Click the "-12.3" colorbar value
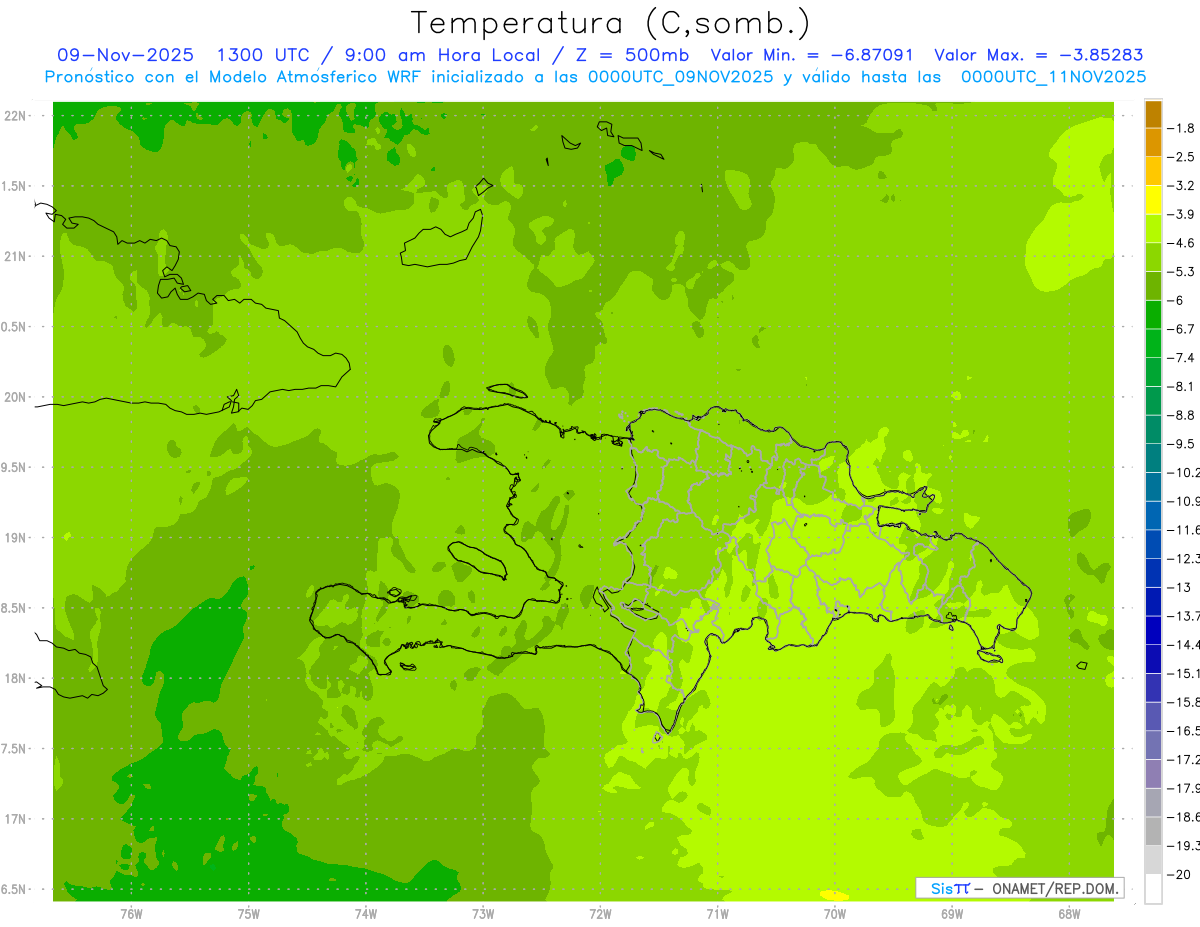1200x927 pixels. (1183, 558)
